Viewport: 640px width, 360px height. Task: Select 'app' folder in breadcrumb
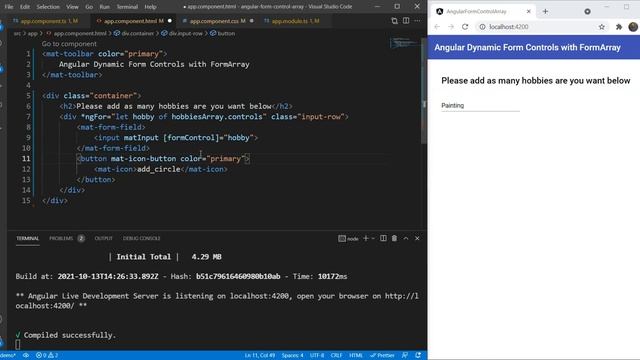[33, 33]
